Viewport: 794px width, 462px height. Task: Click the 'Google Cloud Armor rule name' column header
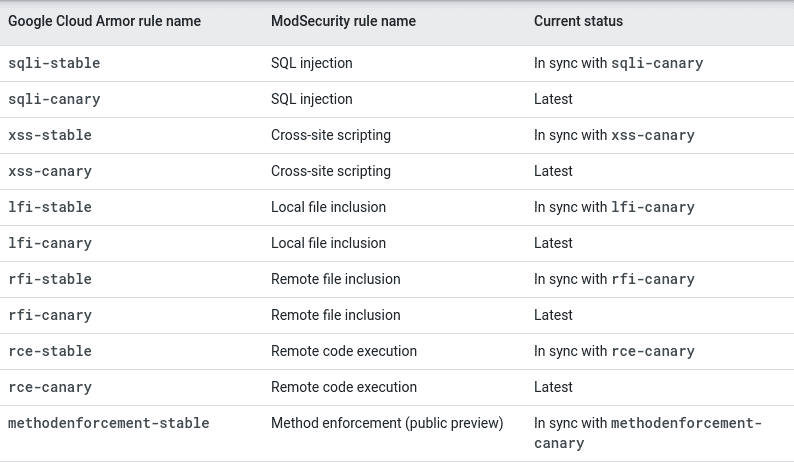pyautogui.click(x=104, y=21)
